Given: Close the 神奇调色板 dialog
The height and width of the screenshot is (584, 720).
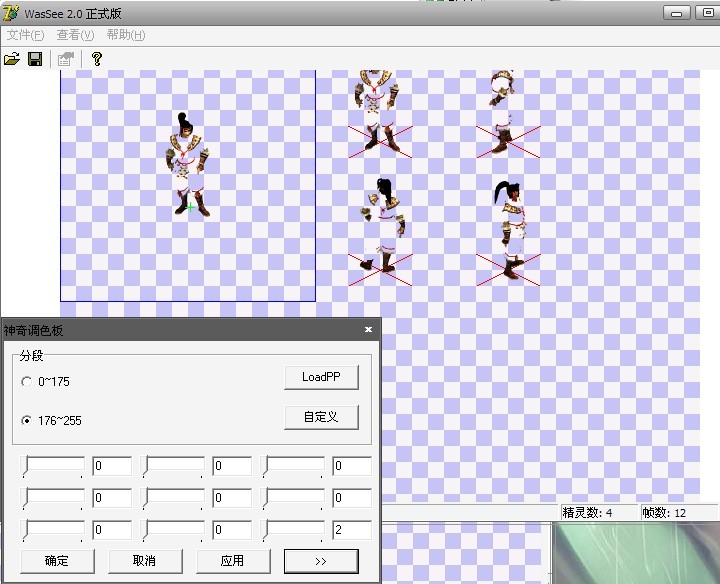Looking at the screenshot, I should pyautogui.click(x=368, y=329).
